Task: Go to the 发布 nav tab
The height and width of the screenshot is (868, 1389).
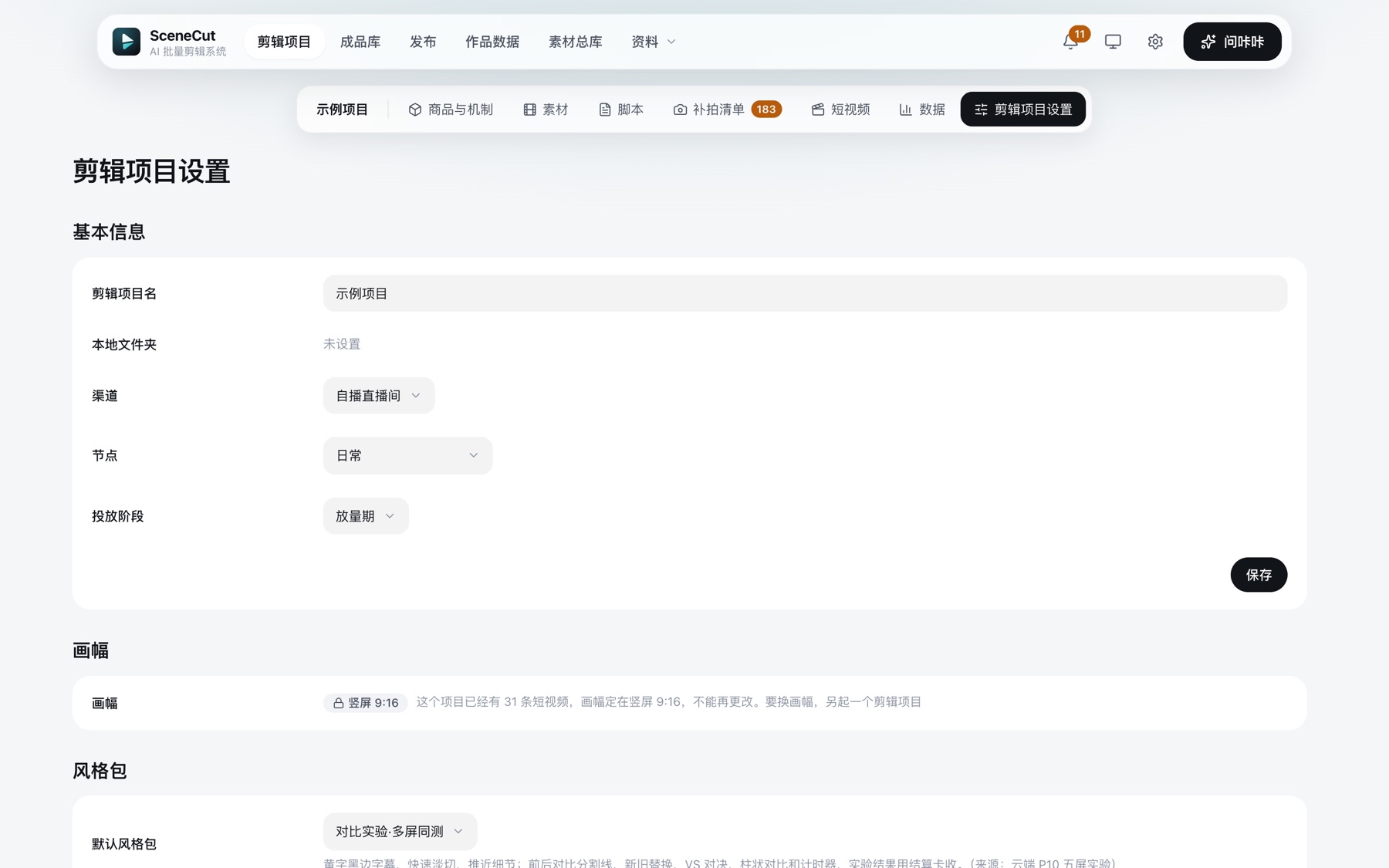Action: coord(423,42)
